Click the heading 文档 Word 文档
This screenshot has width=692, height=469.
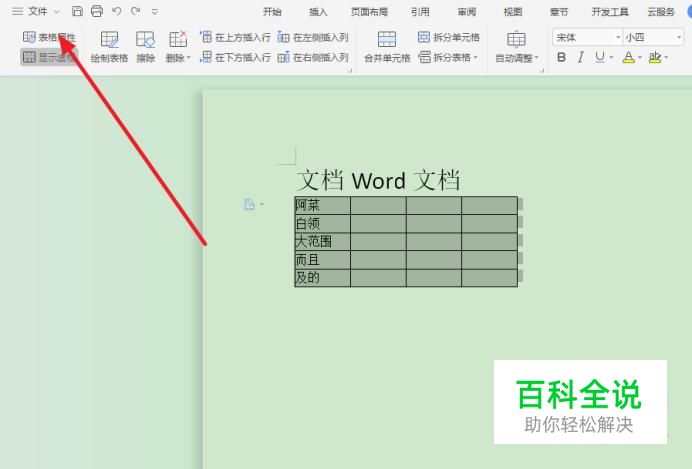click(x=379, y=180)
